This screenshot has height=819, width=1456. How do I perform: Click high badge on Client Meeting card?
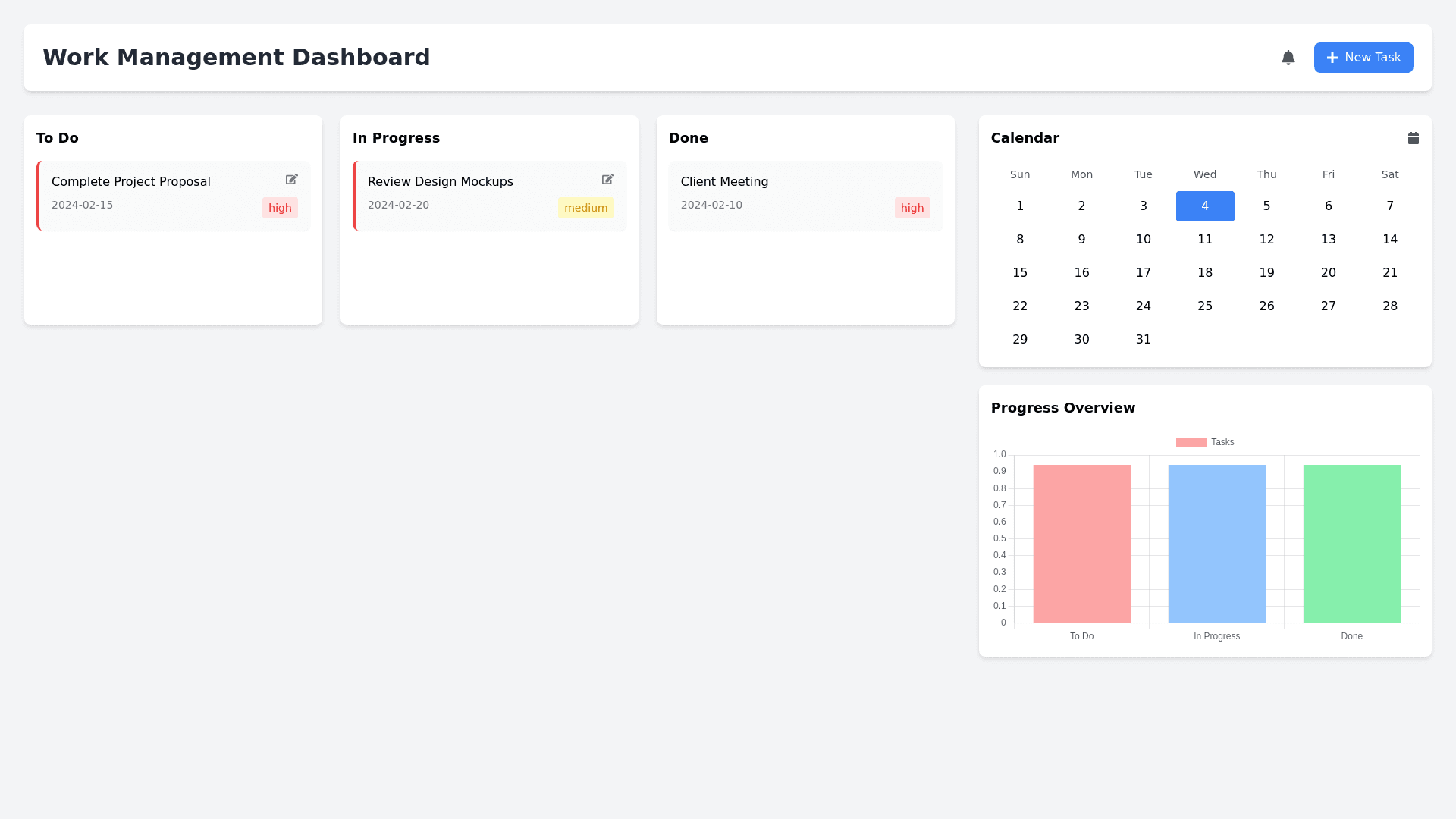912,208
